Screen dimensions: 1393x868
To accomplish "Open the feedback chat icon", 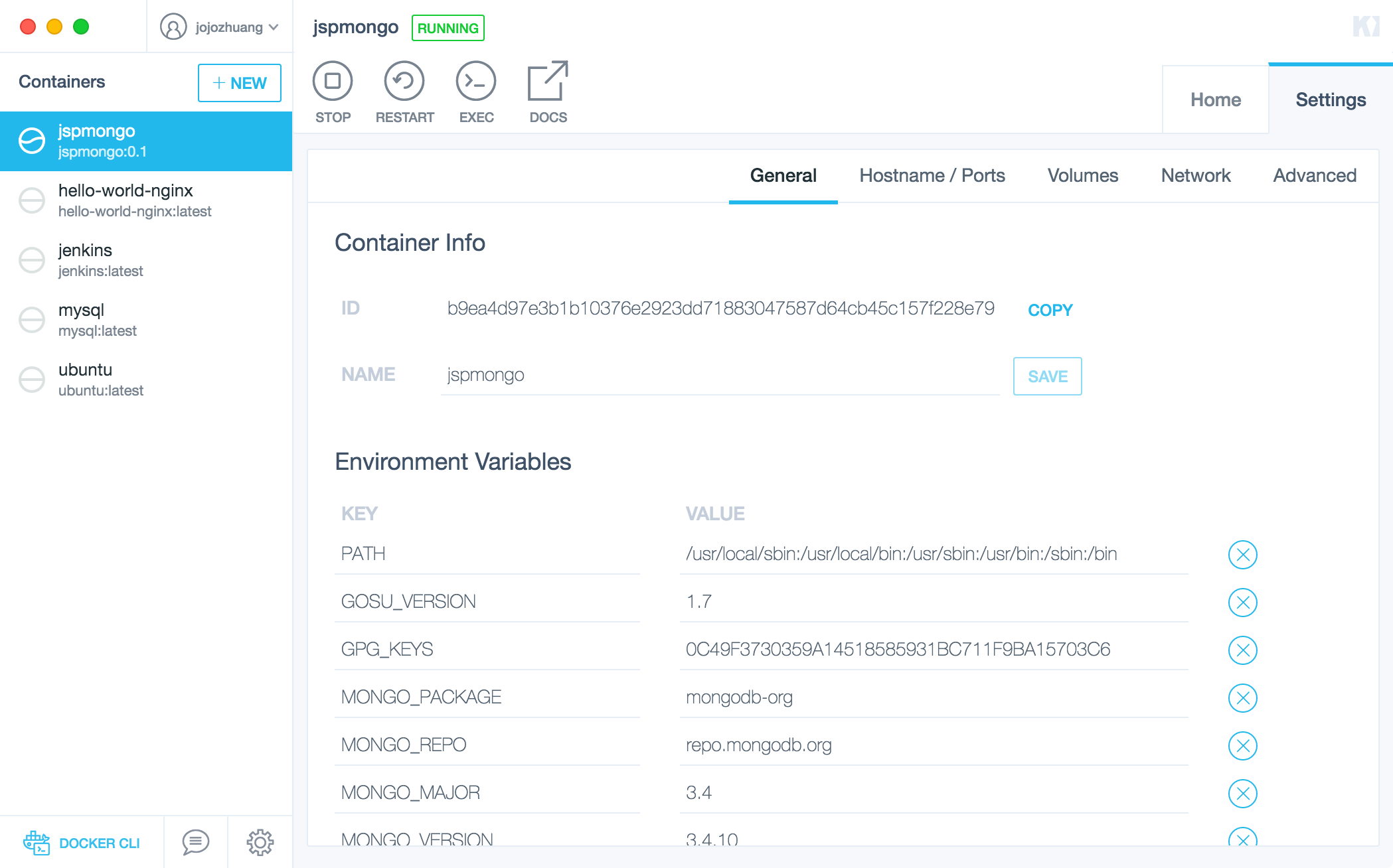I will (195, 842).
